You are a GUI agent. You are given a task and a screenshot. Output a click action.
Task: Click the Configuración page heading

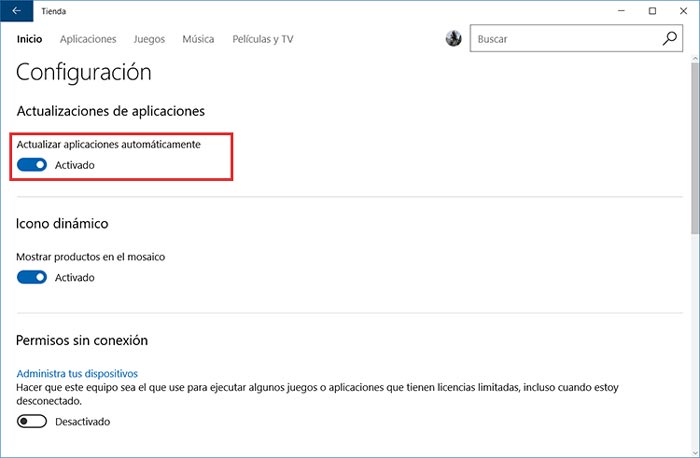pos(84,73)
